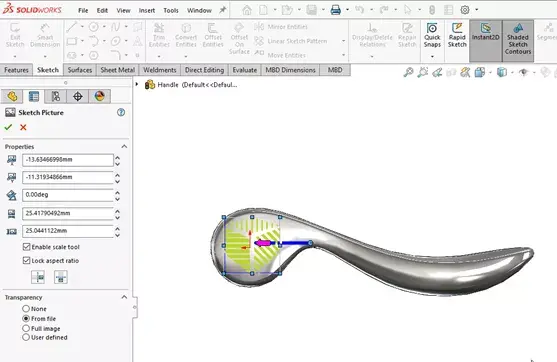This screenshot has width=557, height=362.
Task: Open the DimXpertManager crosshair tab
Action: tap(78, 96)
